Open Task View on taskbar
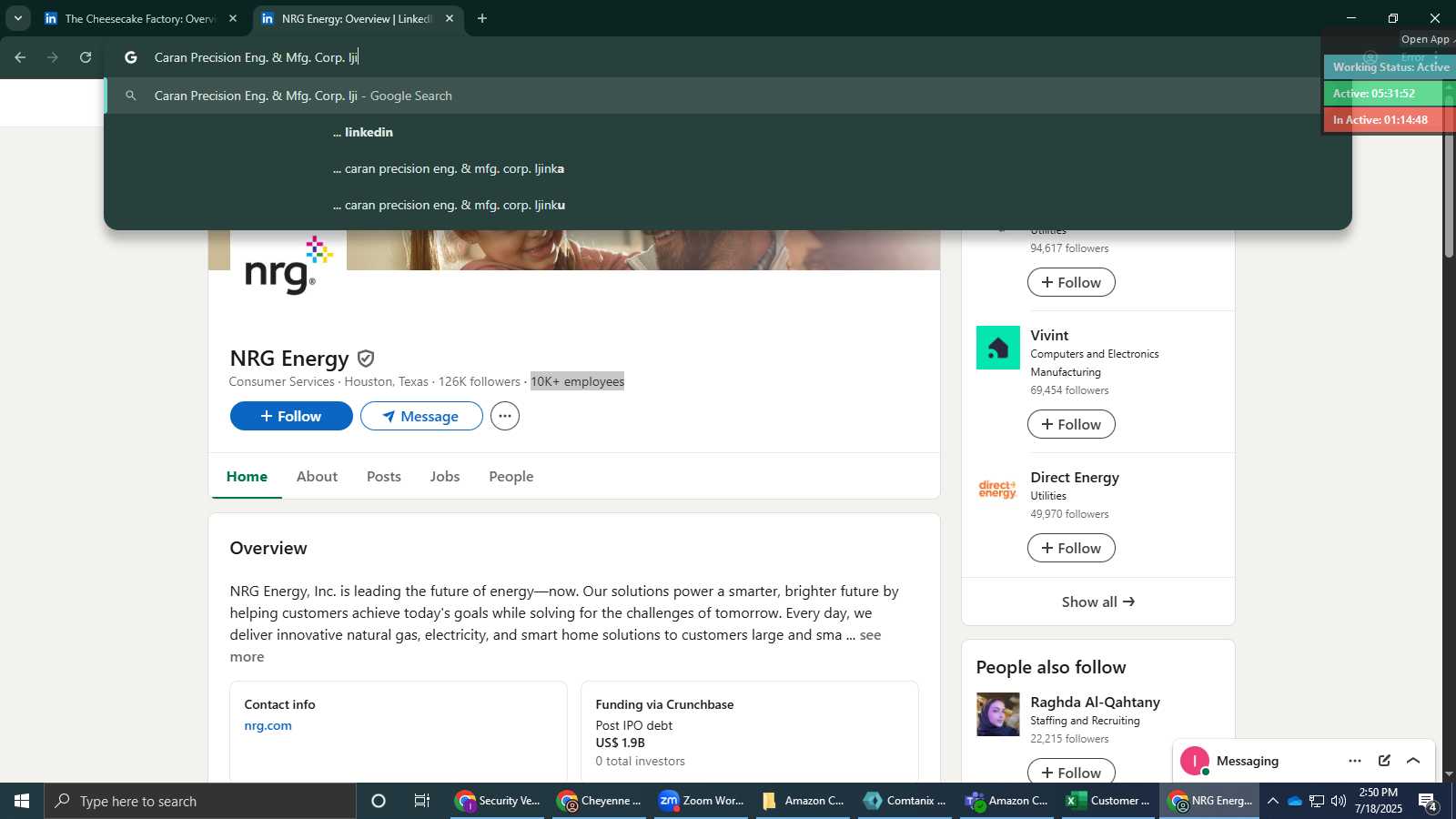 (x=422, y=801)
